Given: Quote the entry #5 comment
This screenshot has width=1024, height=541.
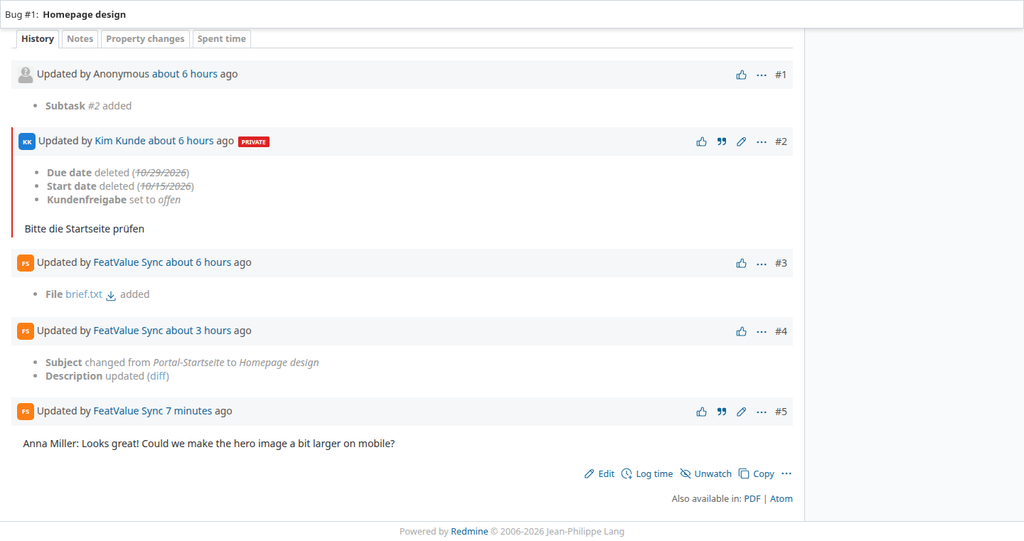Looking at the screenshot, I should coord(722,412).
